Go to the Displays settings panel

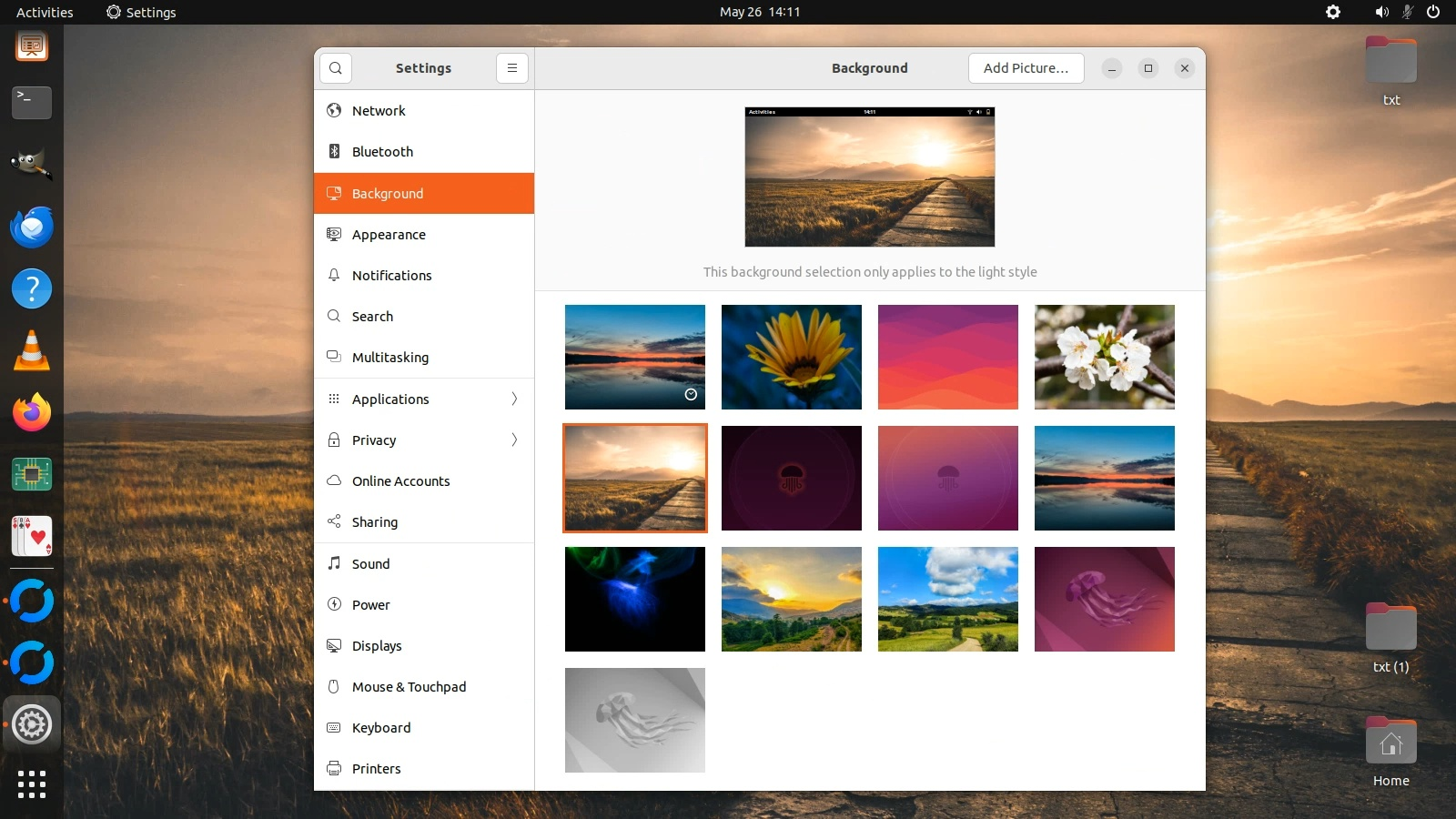377,646
